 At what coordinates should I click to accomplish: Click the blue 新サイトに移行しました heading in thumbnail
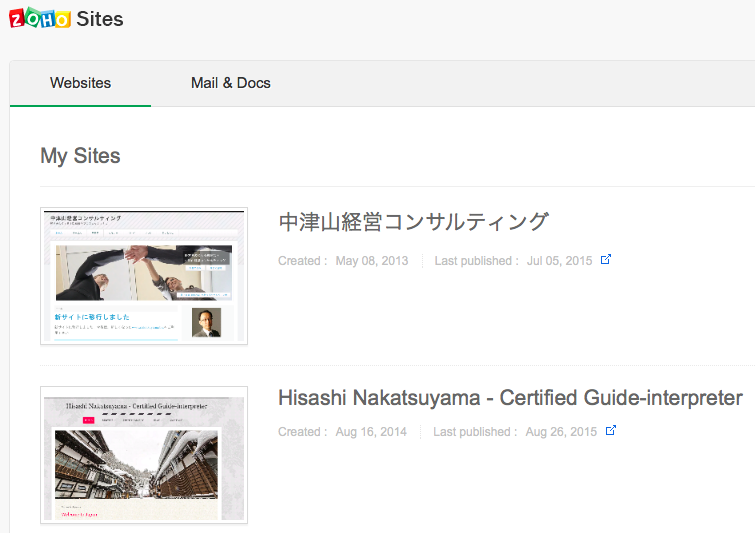pyautogui.click(x=93, y=317)
